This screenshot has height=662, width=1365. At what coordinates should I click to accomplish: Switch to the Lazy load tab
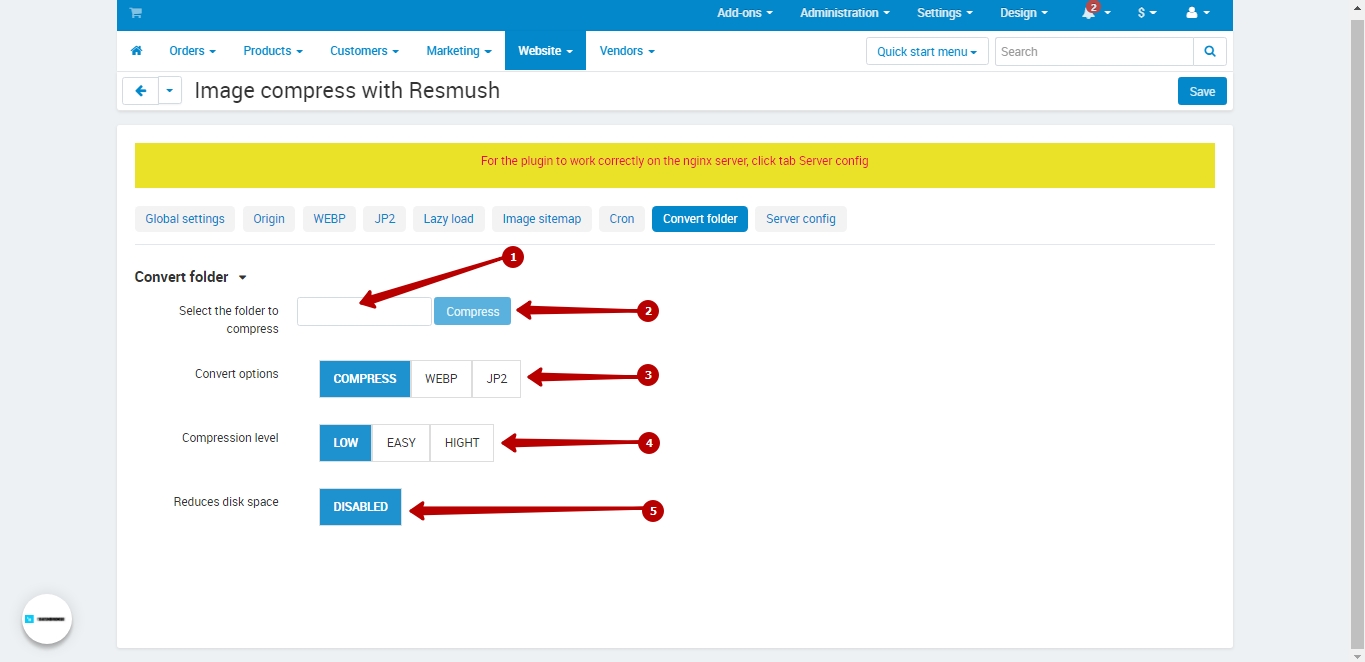(448, 219)
